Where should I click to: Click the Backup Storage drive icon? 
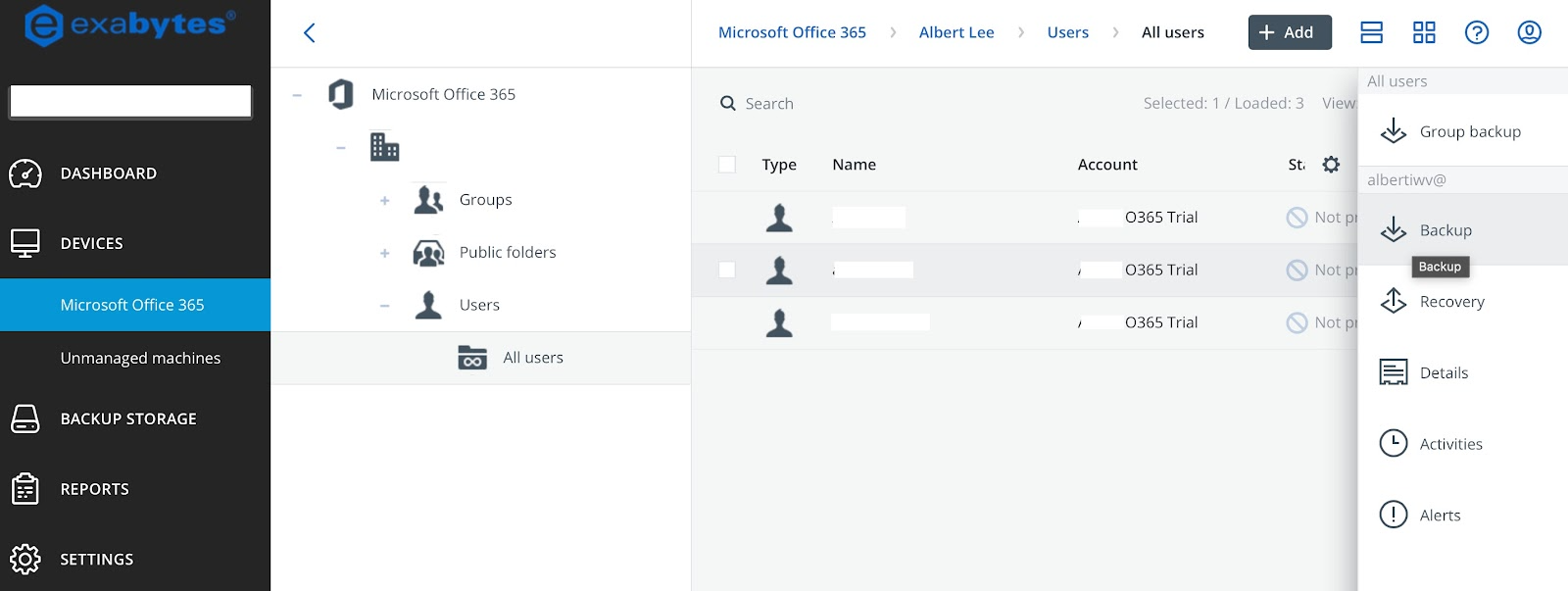25,419
